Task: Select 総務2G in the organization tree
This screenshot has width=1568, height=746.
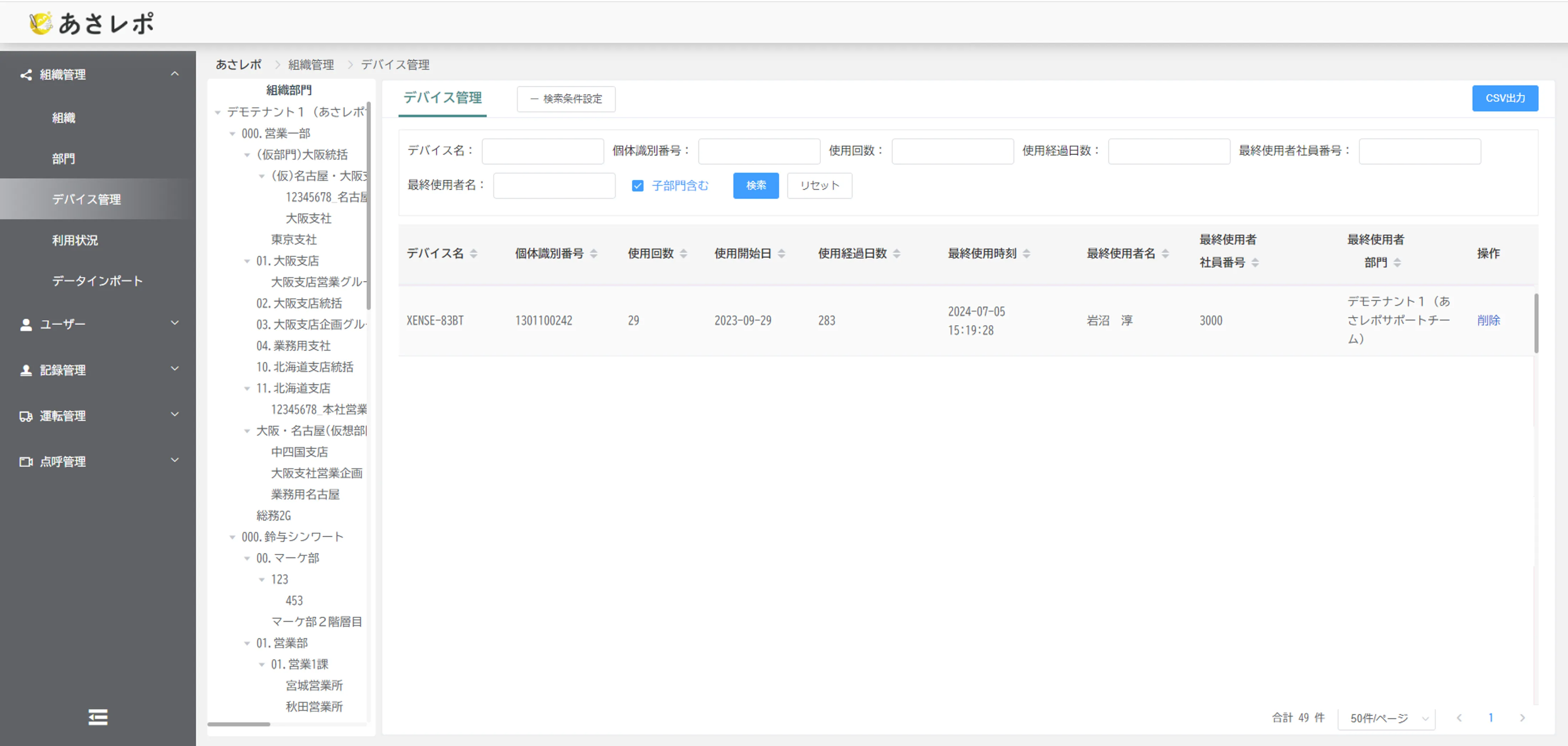Action: pos(274,516)
